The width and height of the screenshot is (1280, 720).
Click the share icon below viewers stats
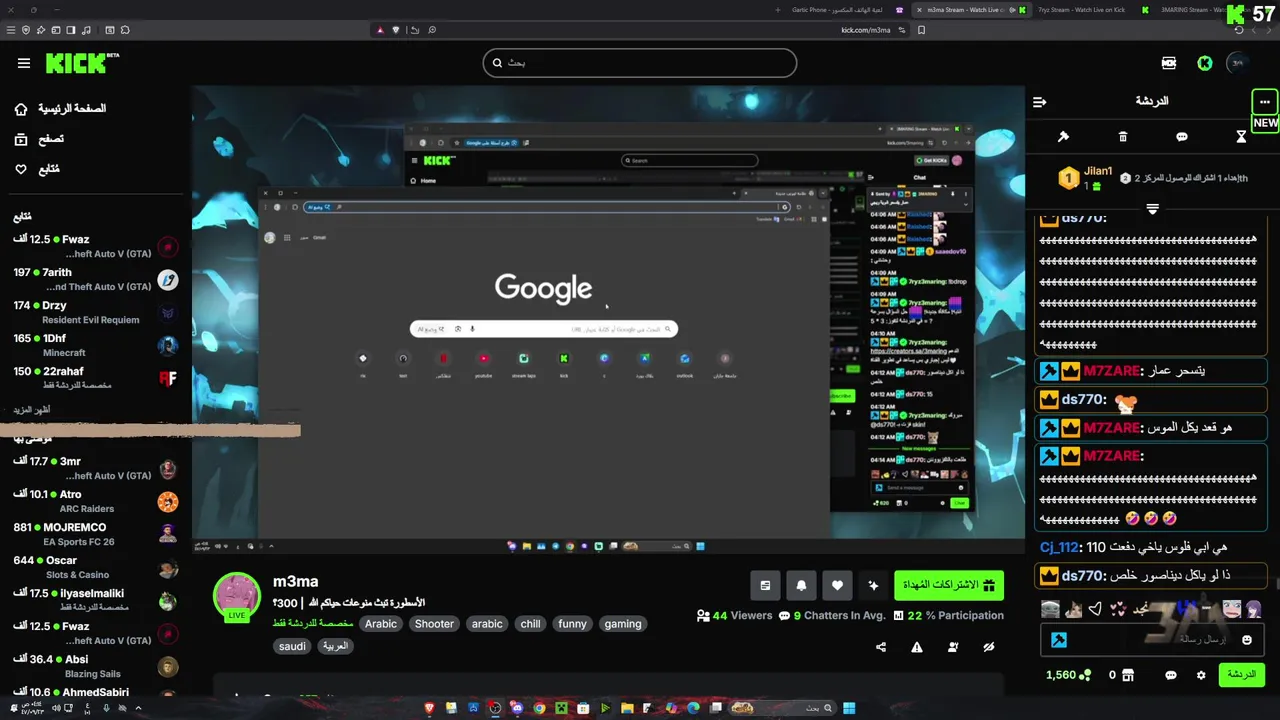pyautogui.click(x=881, y=647)
